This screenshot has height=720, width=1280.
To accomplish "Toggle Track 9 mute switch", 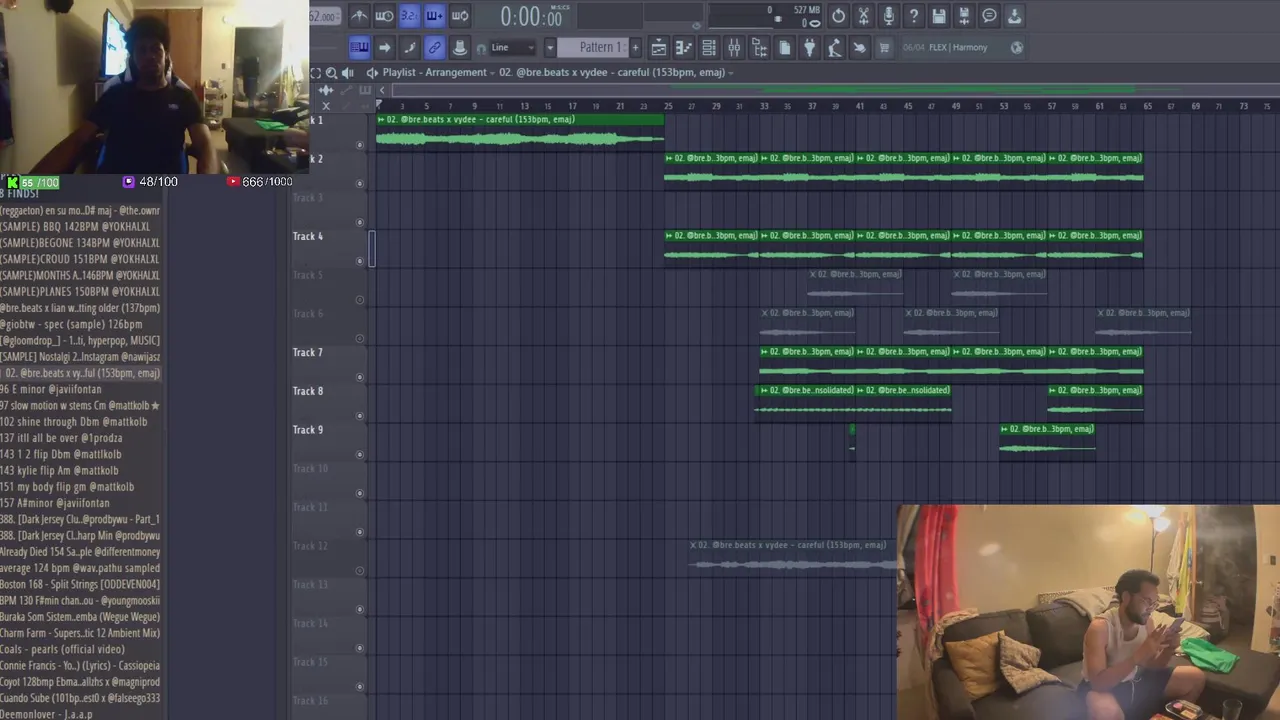I will [x=360, y=455].
